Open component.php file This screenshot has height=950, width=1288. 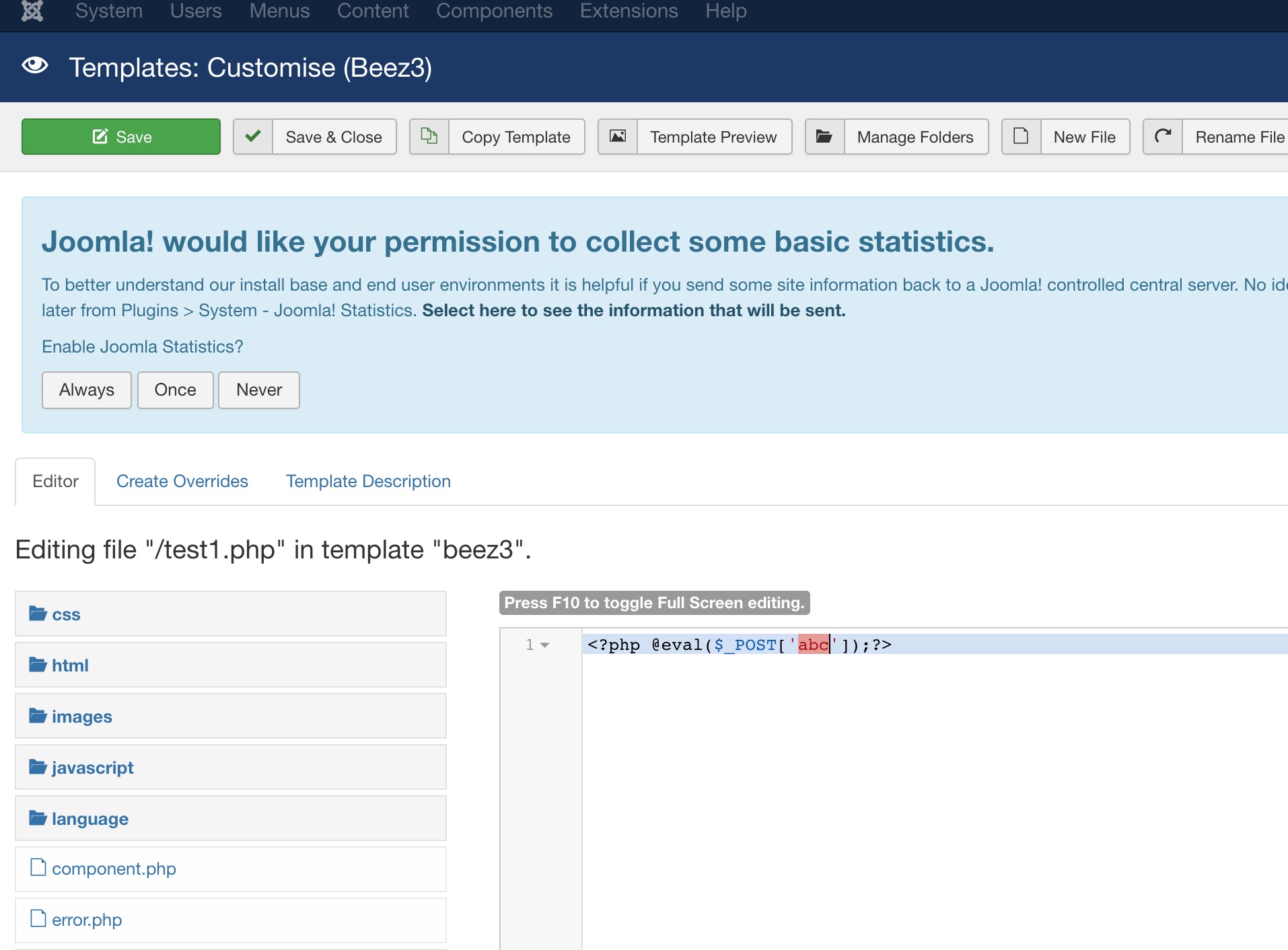(231, 869)
